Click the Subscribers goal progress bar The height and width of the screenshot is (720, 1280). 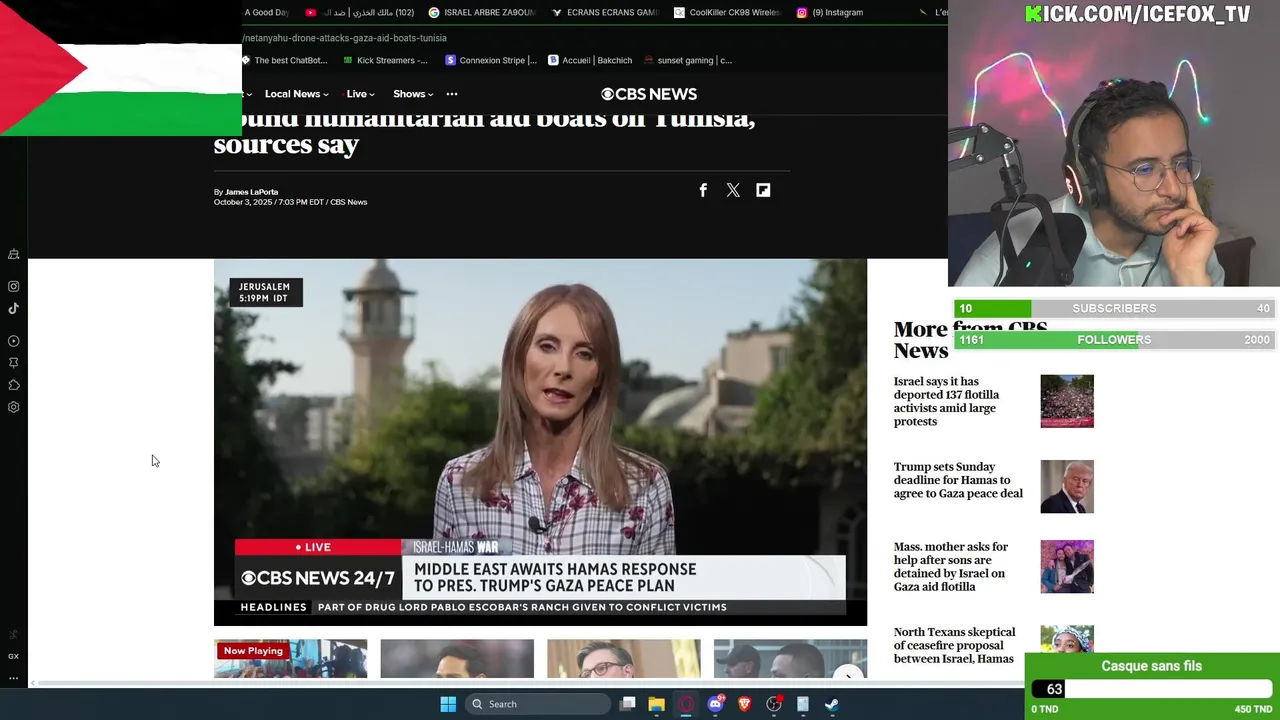(1113, 308)
